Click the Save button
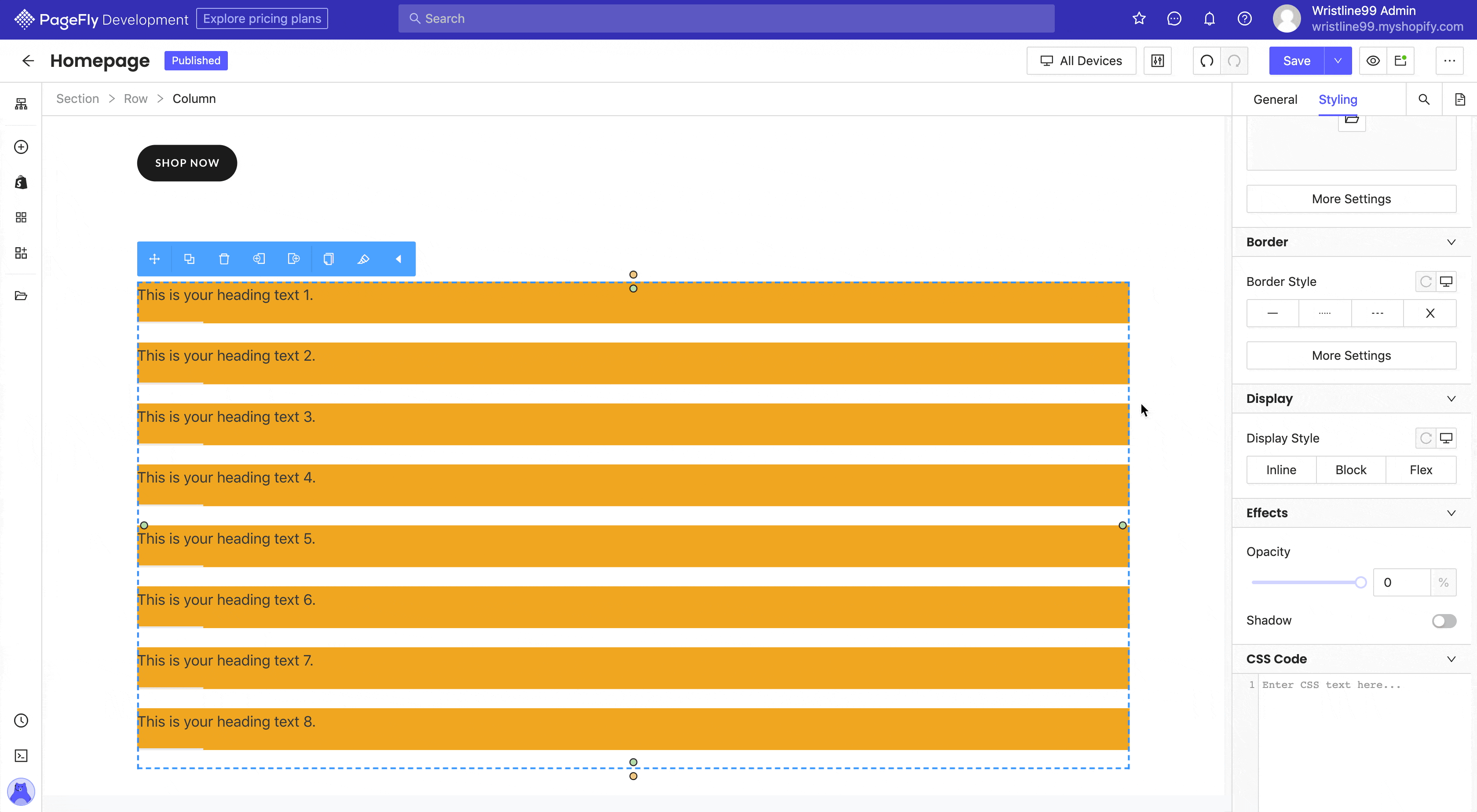This screenshot has height=812, width=1477. (x=1297, y=61)
